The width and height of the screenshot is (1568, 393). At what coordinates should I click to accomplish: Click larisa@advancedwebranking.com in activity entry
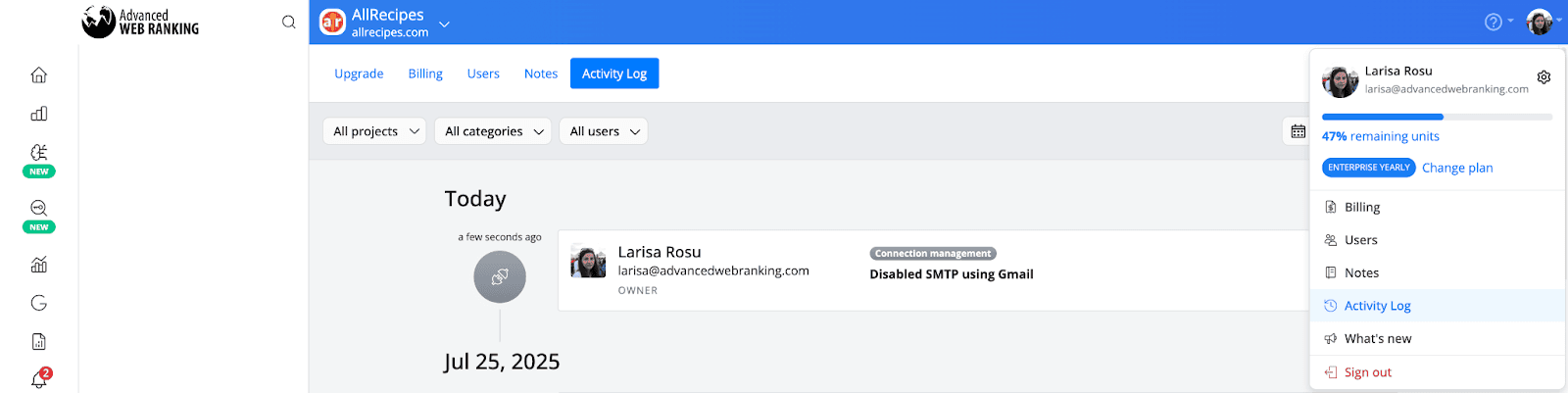(713, 270)
